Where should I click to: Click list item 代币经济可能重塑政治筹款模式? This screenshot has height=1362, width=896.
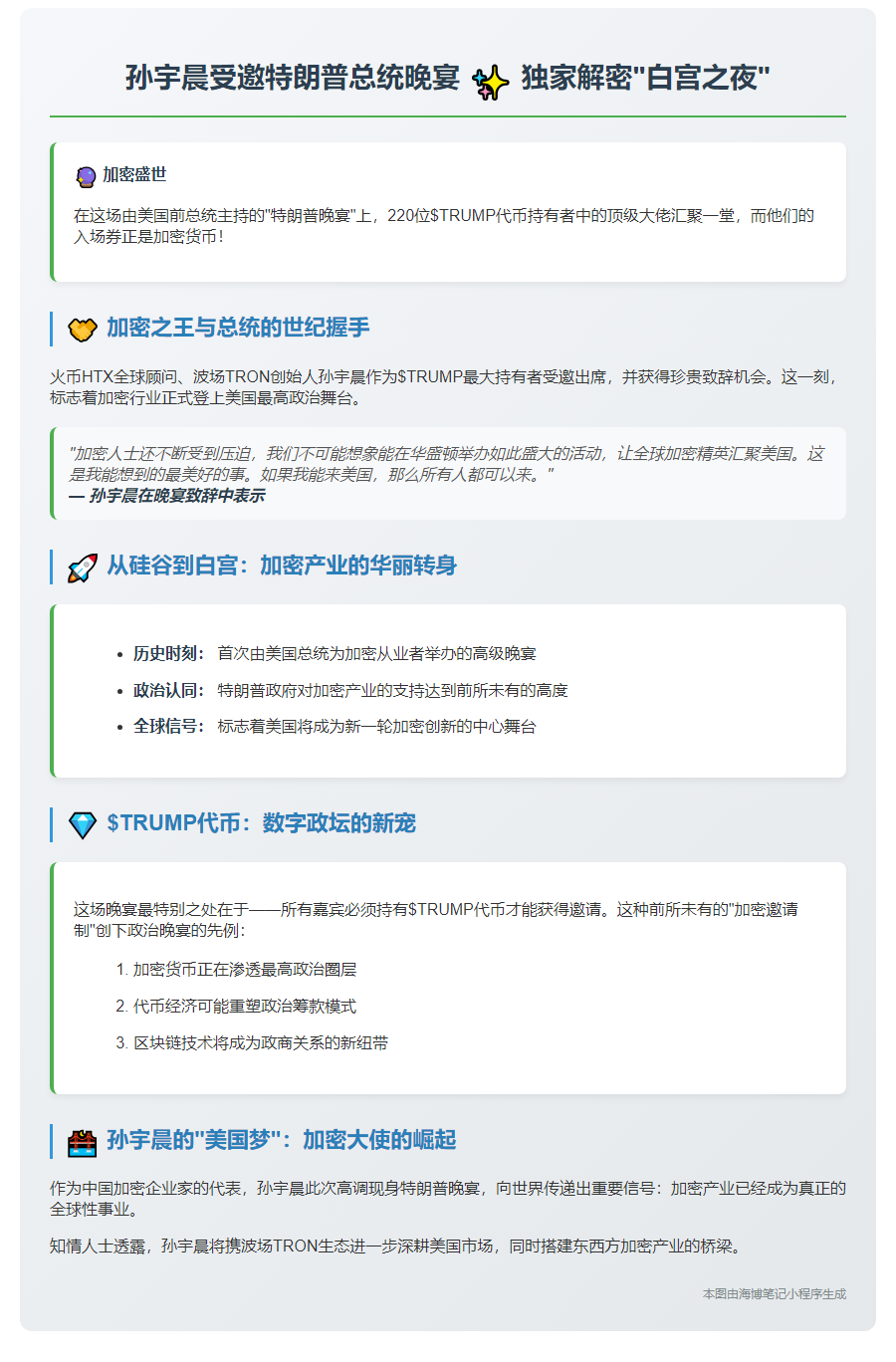tap(245, 1007)
